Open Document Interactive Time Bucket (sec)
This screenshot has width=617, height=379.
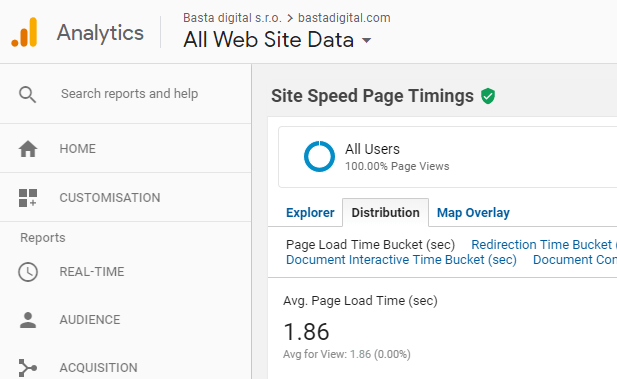(x=401, y=260)
